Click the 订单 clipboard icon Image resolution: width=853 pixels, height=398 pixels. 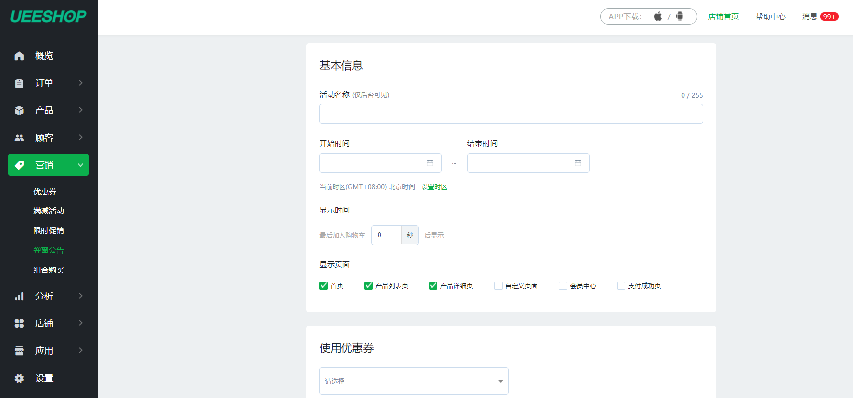(19, 83)
